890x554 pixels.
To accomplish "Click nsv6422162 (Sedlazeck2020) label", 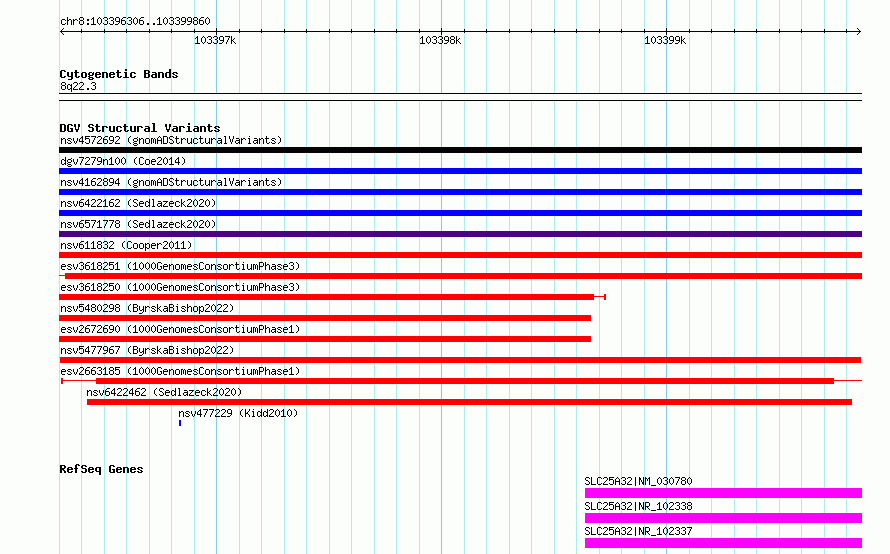I will (138, 203).
